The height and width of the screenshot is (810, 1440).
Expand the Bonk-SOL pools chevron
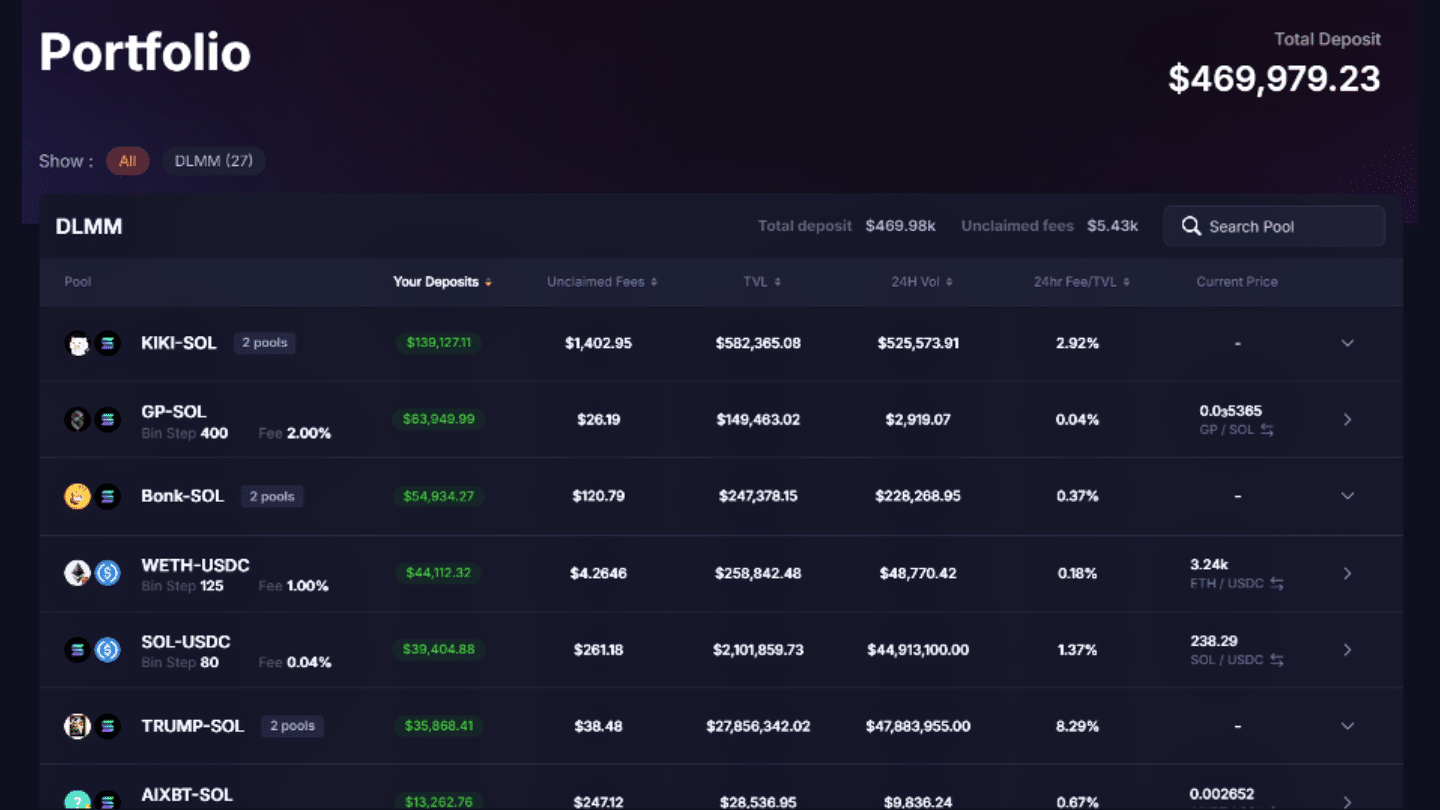click(1347, 496)
